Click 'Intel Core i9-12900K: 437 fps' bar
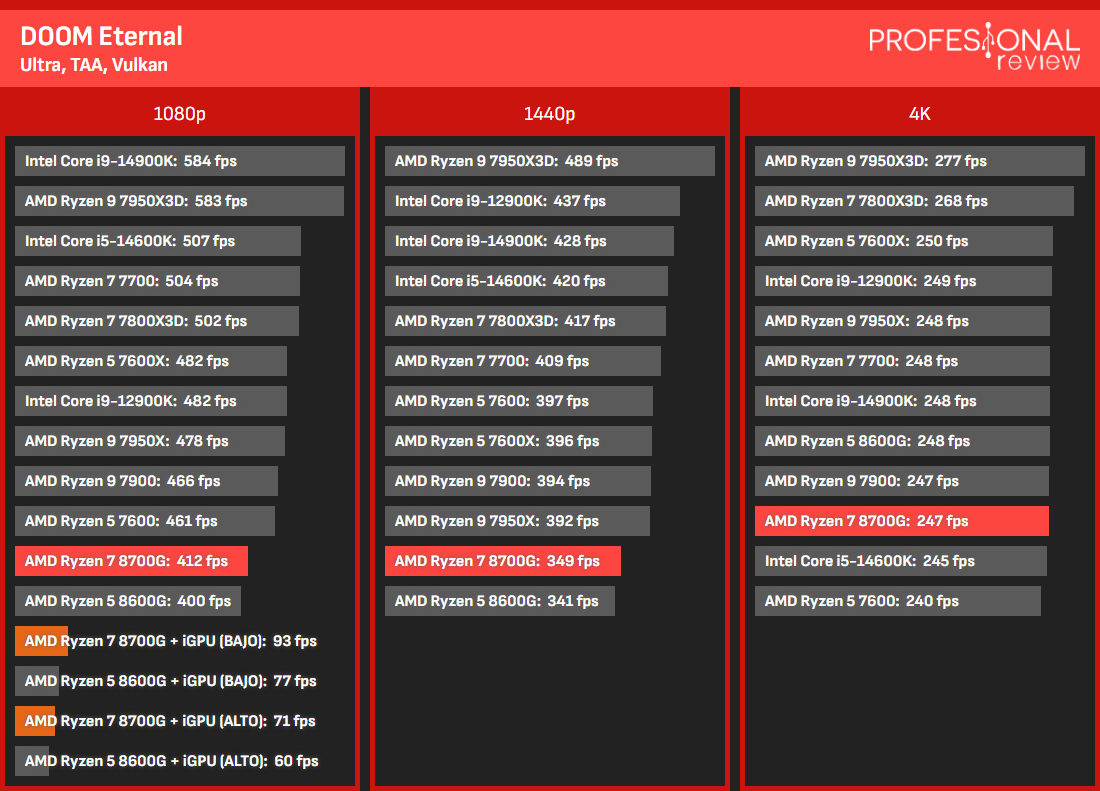The width and height of the screenshot is (1100, 791). pos(532,201)
